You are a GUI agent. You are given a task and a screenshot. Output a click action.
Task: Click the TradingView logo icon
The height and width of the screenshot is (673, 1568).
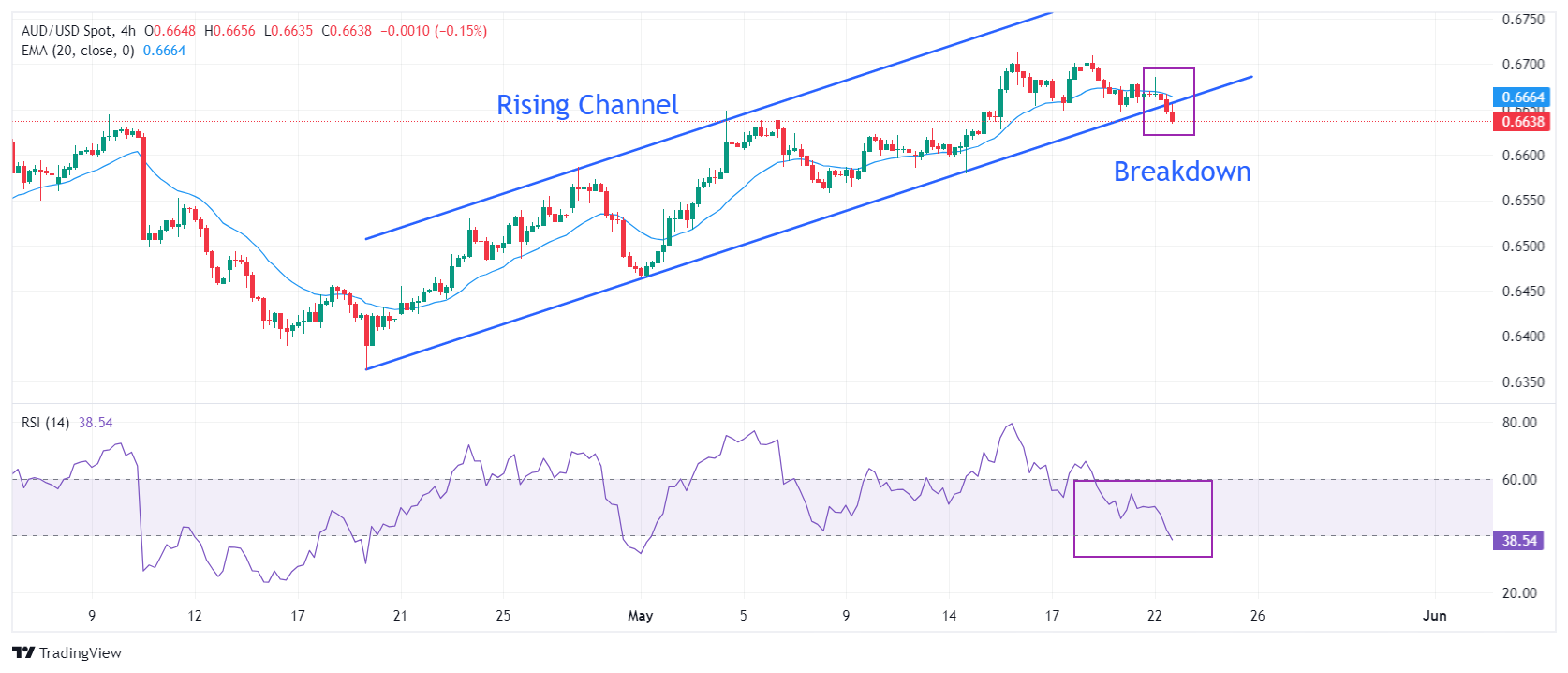23,652
